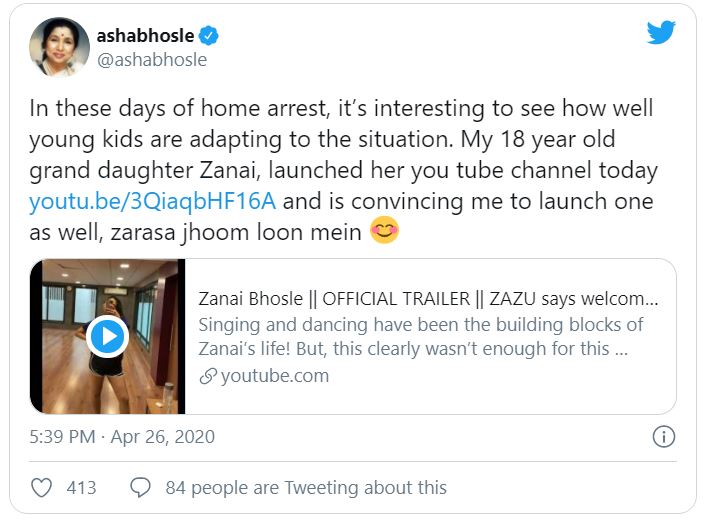Open the tweet info circle icon
Screen dimensions: 713x522
[663, 437]
